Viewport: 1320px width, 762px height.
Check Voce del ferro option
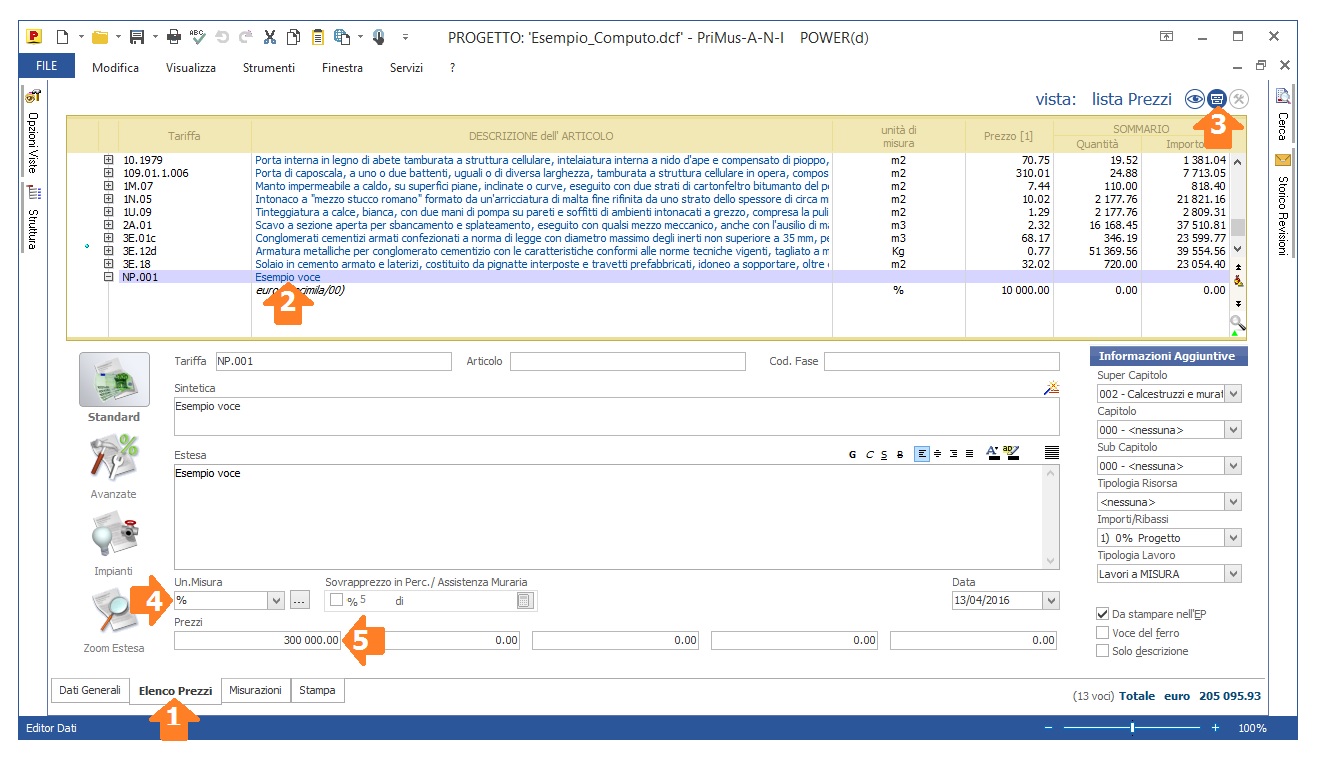pyautogui.click(x=1103, y=632)
